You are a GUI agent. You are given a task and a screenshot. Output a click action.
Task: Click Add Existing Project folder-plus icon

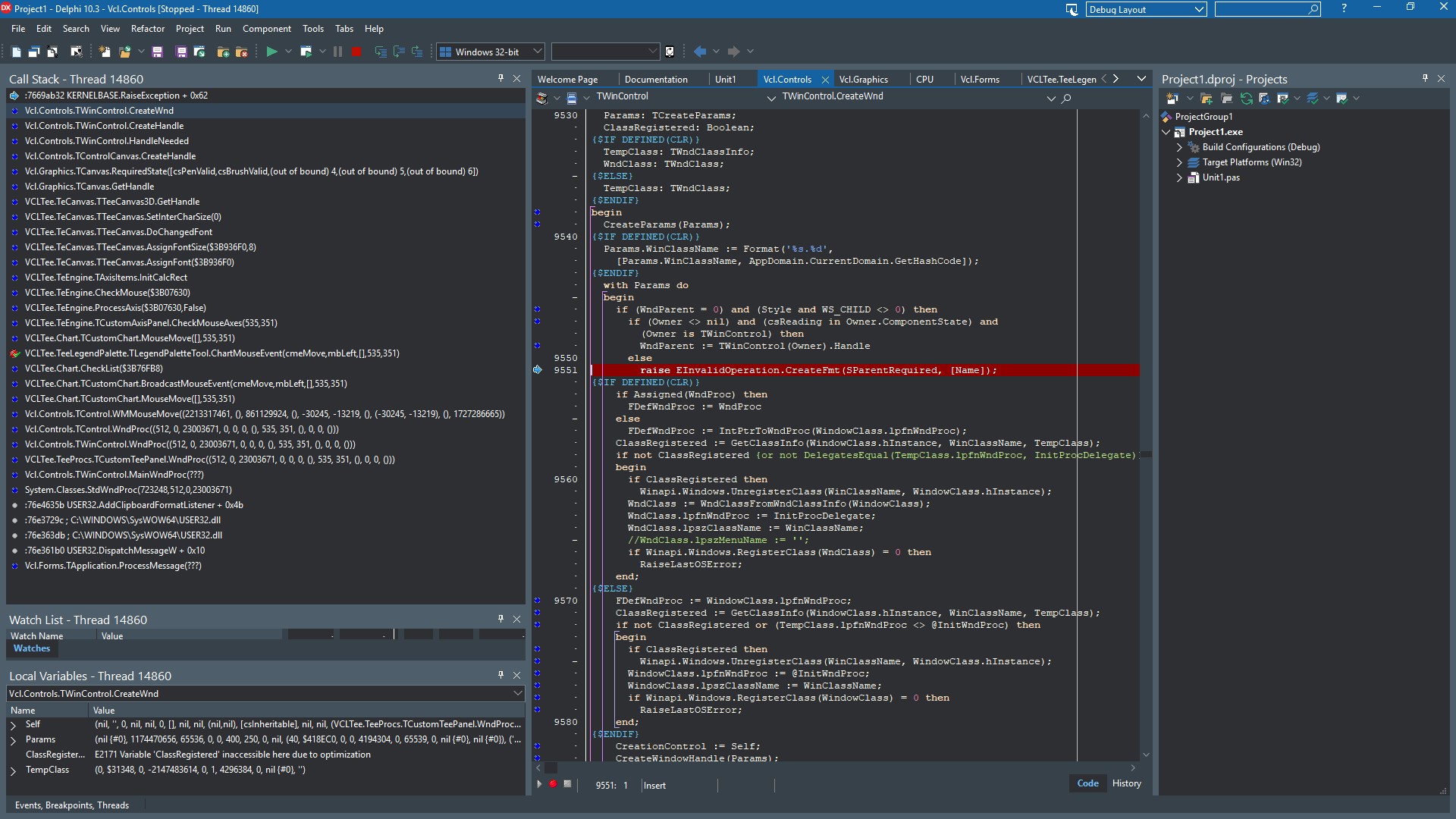click(x=1207, y=99)
